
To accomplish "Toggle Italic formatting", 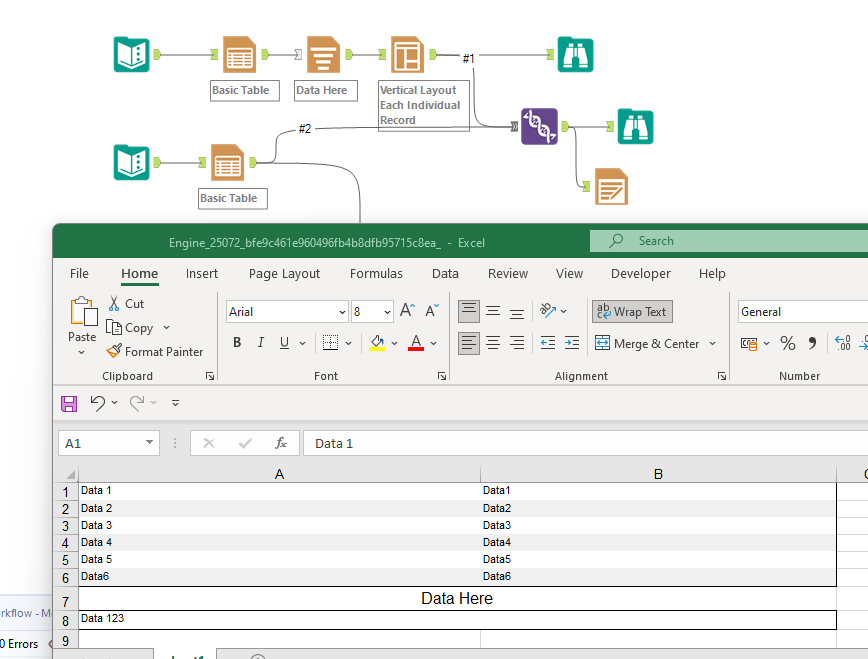I will click(260, 342).
